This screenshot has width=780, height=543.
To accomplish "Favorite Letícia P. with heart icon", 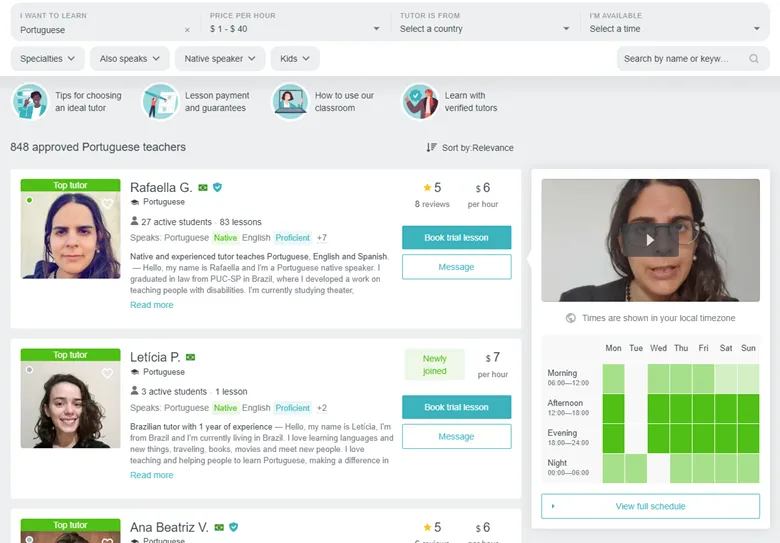I will [107, 373].
